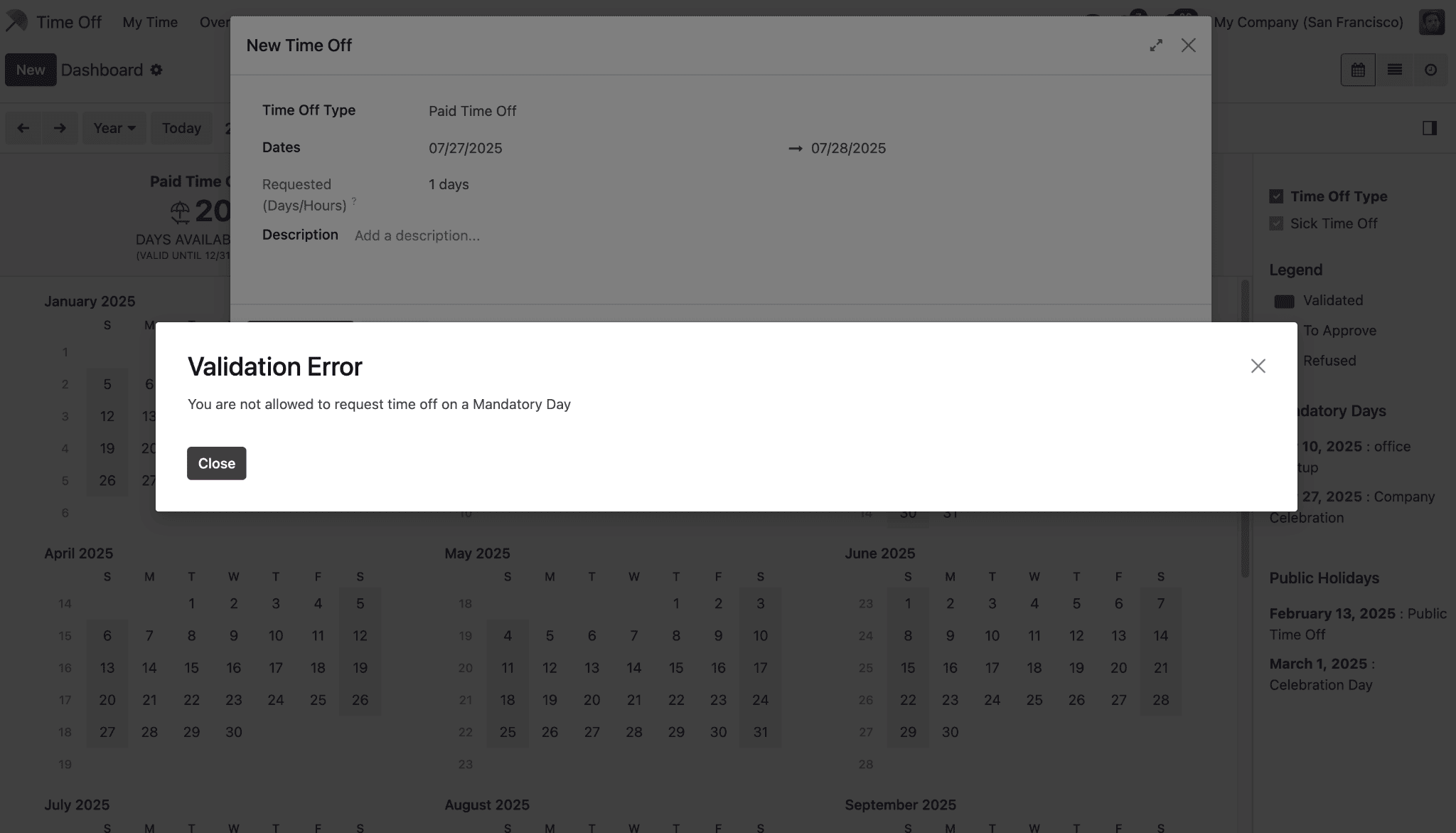This screenshot has width=1456, height=833.
Task: Open My Company (San Francisco) switcher
Action: pyautogui.click(x=1308, y=22)
